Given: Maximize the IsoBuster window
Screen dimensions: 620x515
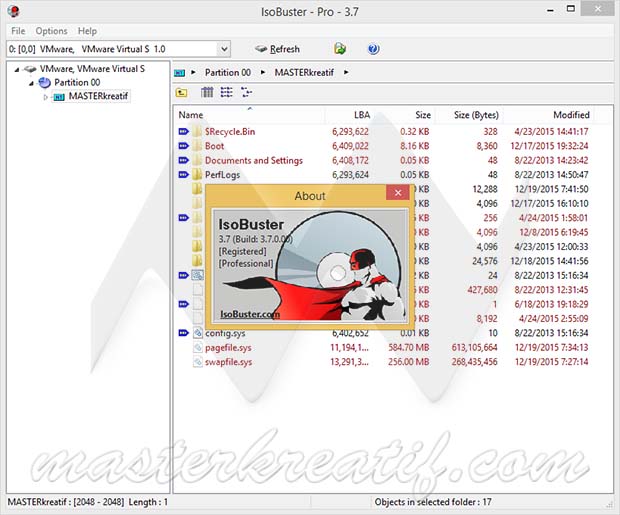Looking at the screenshot, I should [571, 9].
